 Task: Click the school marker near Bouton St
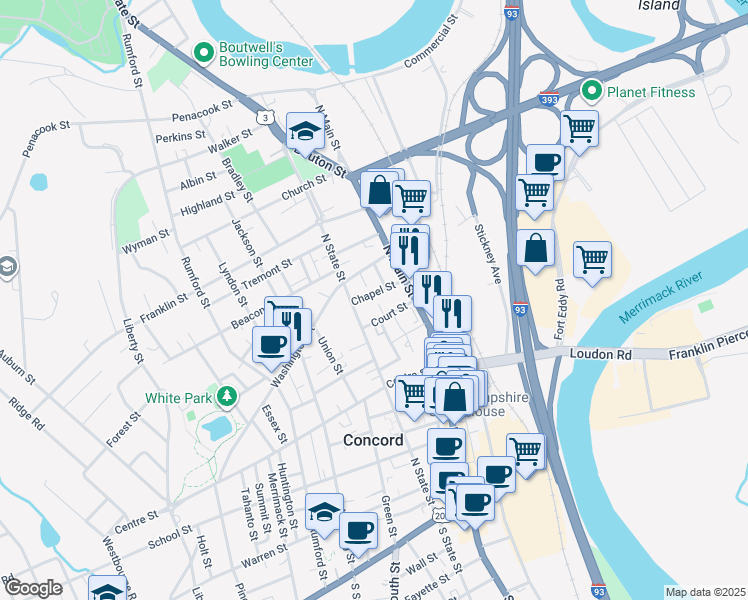coord(305,132)
